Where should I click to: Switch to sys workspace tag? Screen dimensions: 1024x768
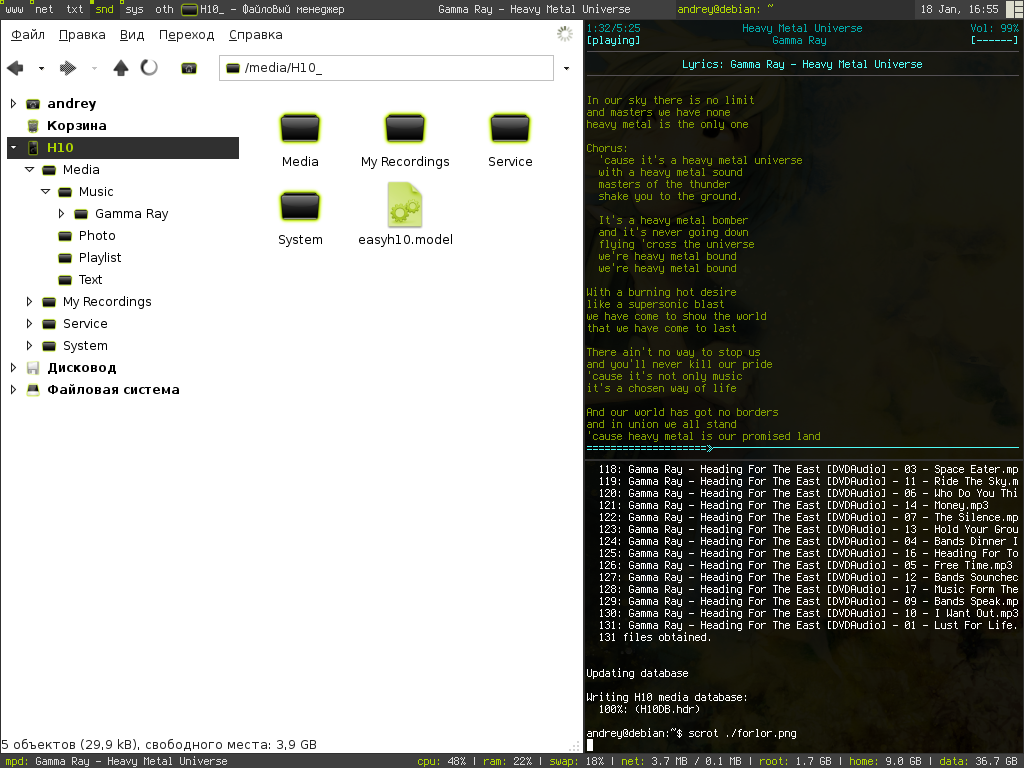pos(135,9)
